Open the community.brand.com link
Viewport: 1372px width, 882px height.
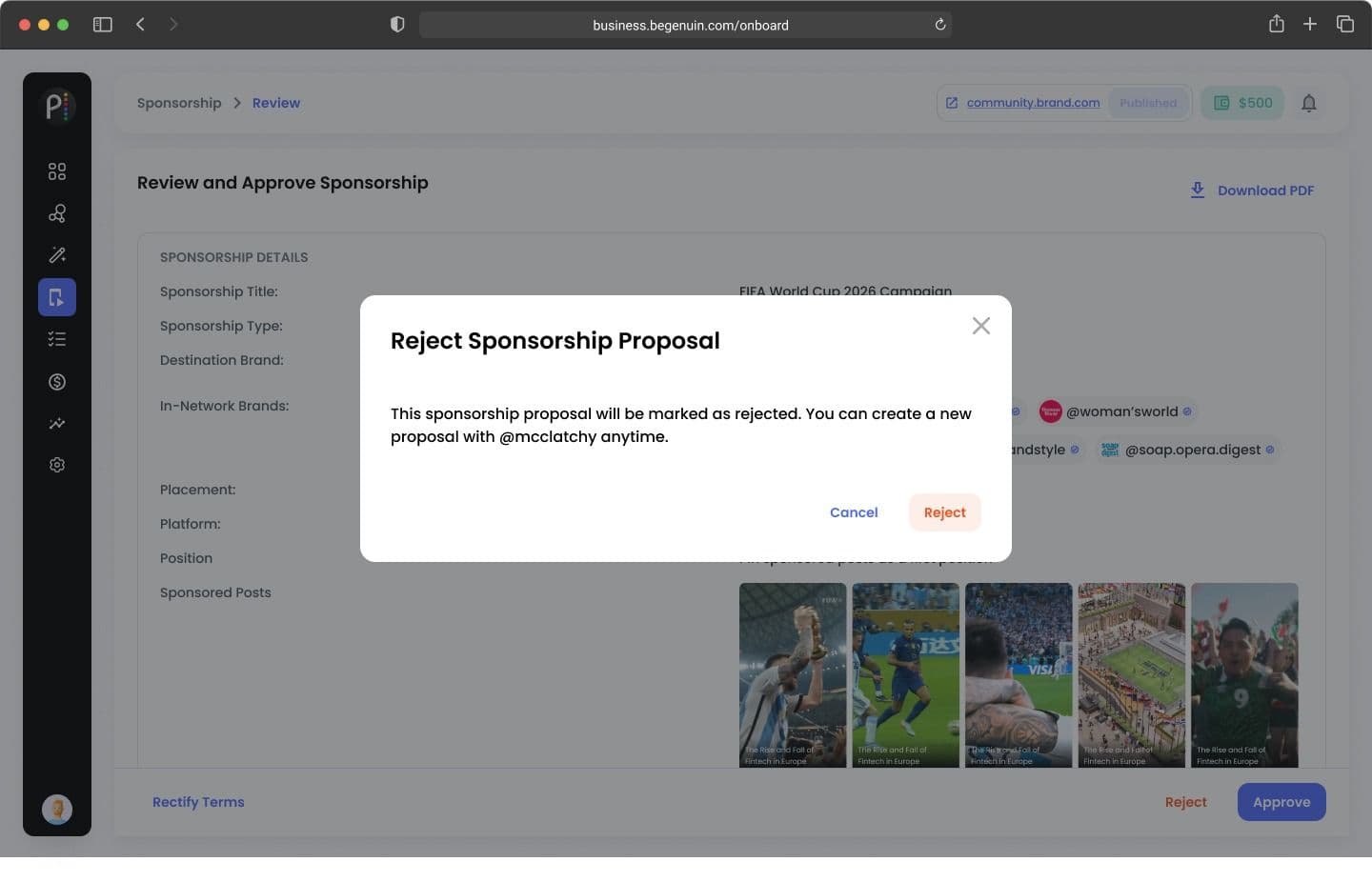pyautogui.click(x=1033, y=103)
